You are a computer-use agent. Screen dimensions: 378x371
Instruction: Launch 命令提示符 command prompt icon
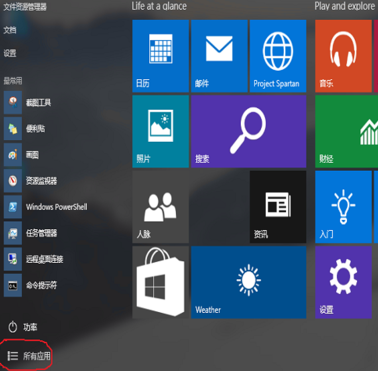point(13,285)
